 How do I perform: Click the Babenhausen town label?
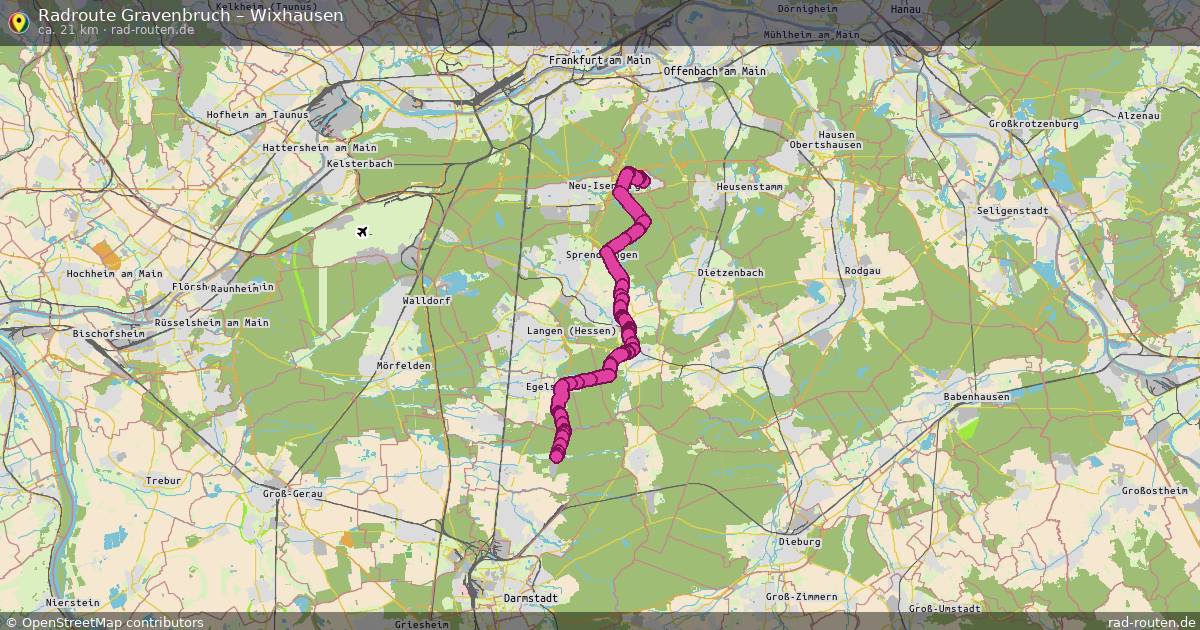click(977, 397)
